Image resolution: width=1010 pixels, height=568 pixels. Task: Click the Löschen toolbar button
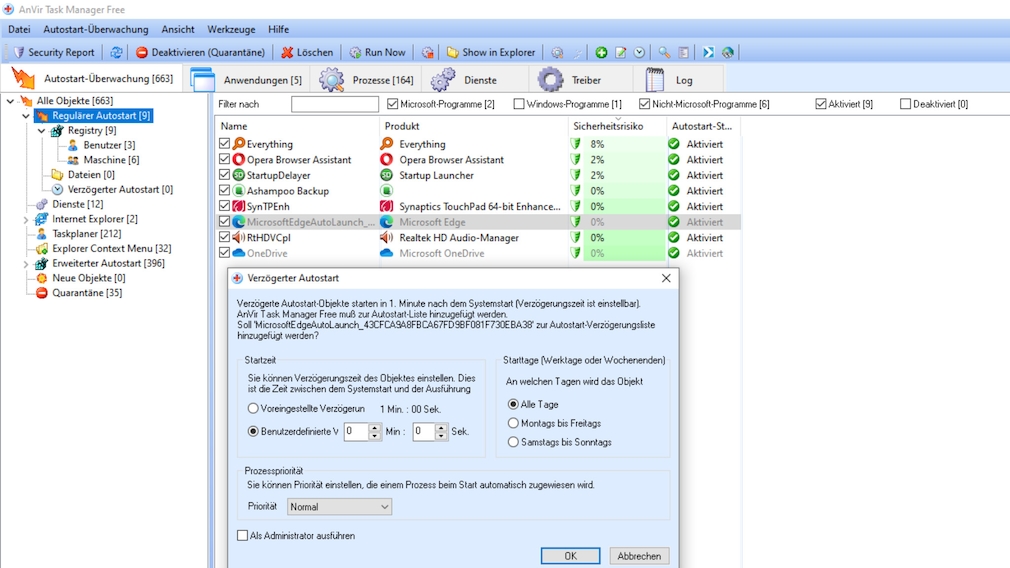coord(307,52)
